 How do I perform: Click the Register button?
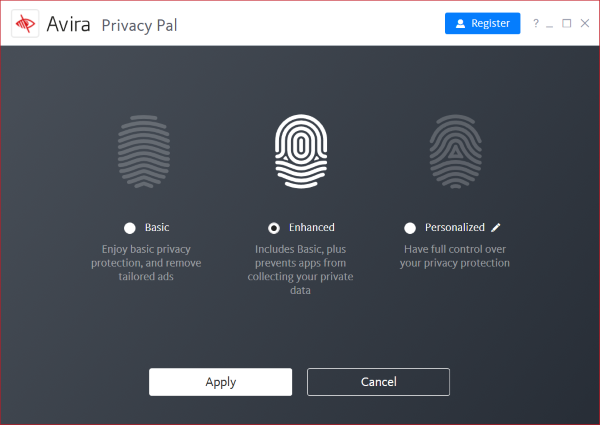pyautogui.click(x=482, y=23)
